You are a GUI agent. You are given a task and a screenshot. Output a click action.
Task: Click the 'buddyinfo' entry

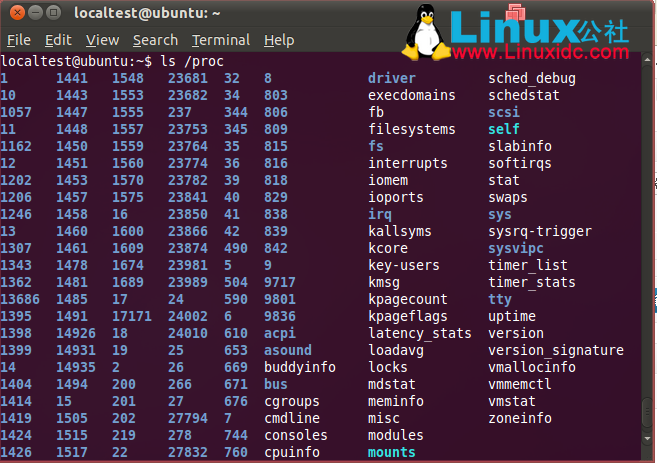click(x=300, y=367)
